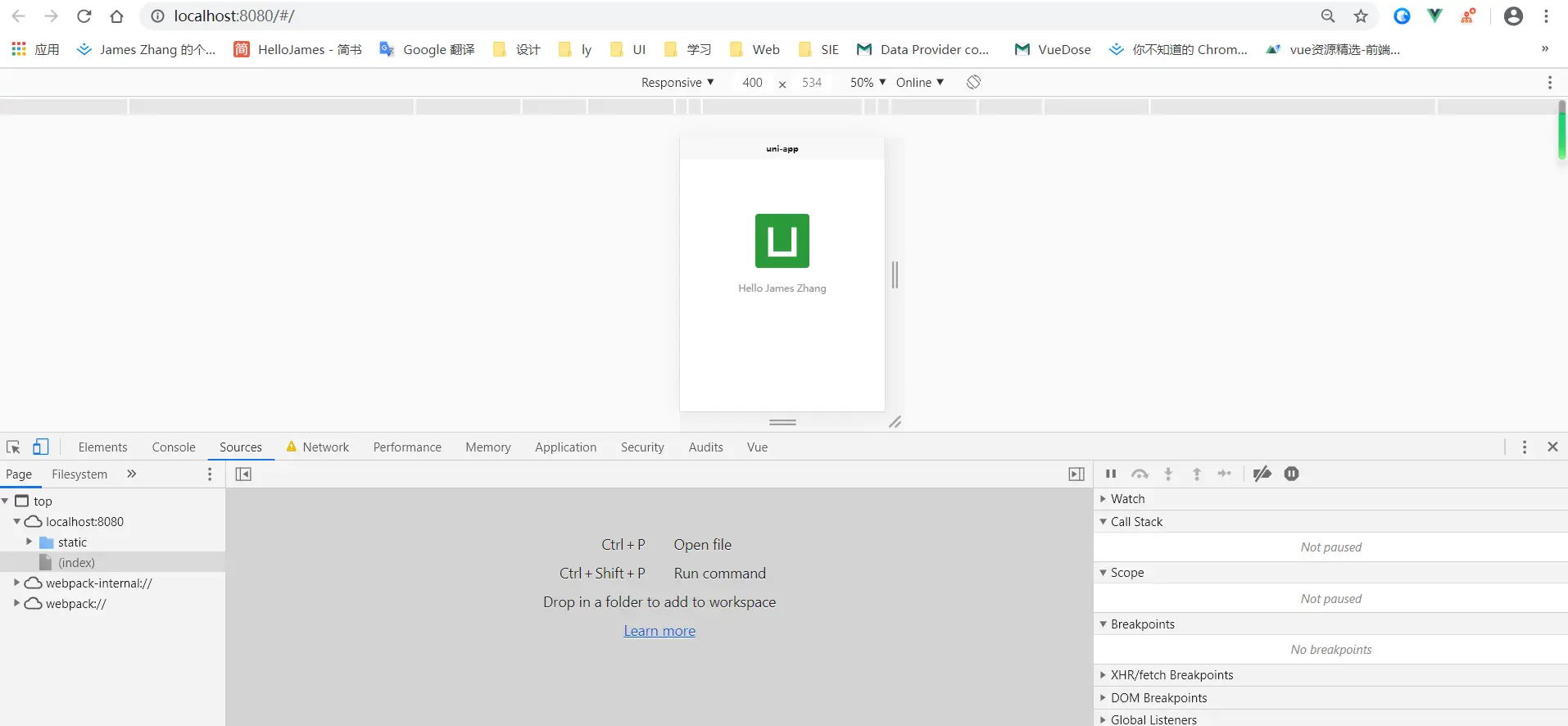The image size is (1568, 726).
Task: Open the apps shortcut in bookmarks bar
Action: tap(35, 49)
